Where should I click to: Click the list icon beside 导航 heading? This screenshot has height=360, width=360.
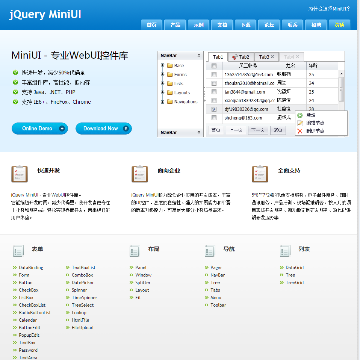(210, 251)
